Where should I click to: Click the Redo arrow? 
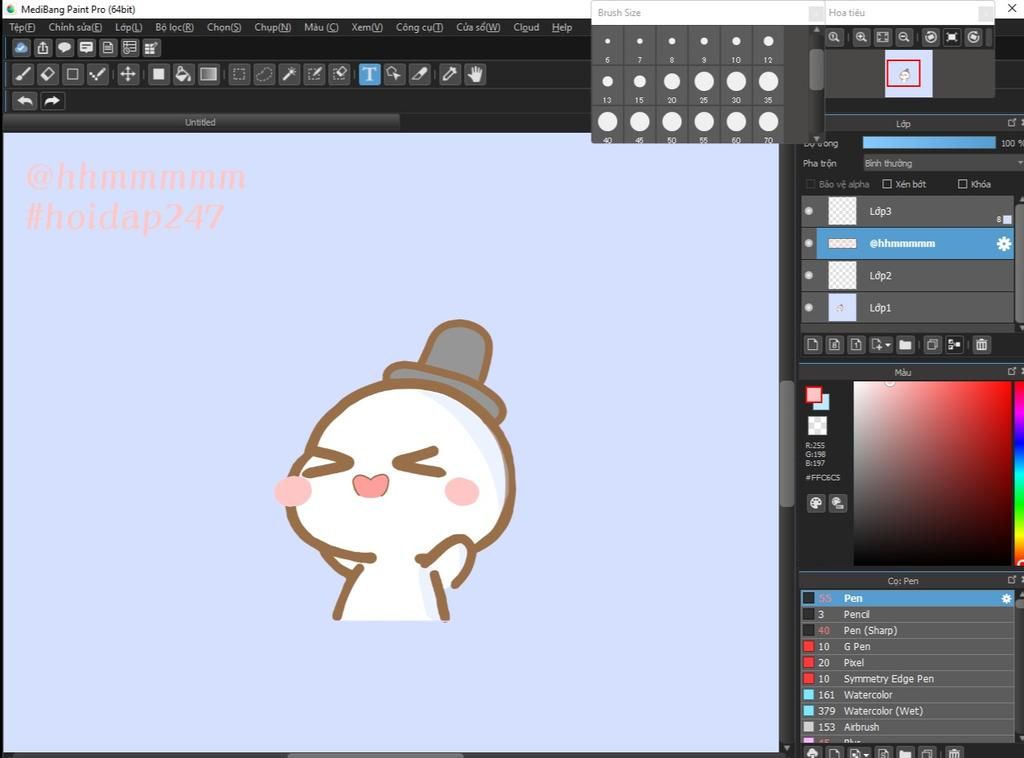pos(52,101)
